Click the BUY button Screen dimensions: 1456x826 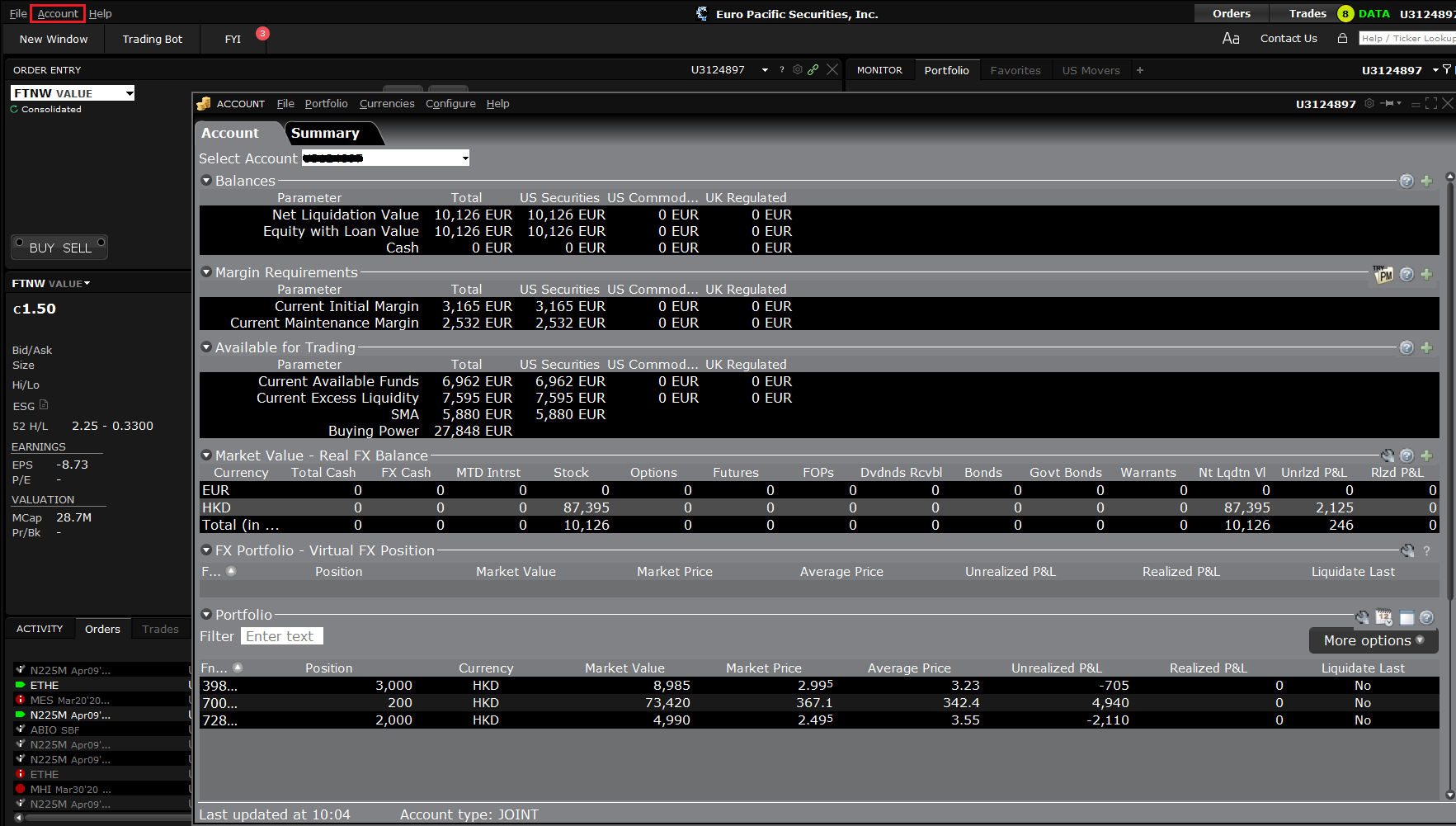[x=41, y=248]
